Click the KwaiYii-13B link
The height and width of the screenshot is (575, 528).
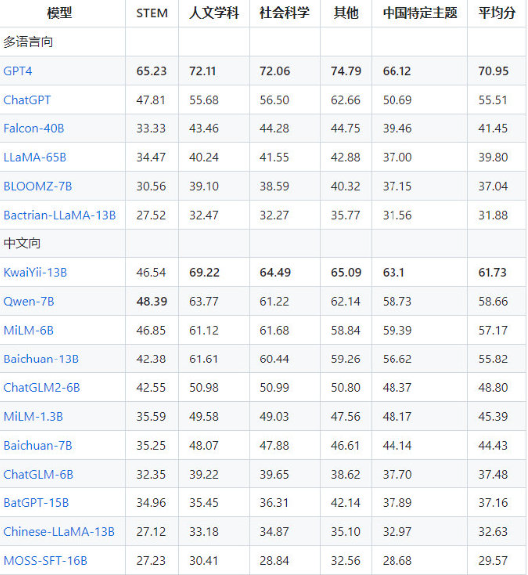pos(35,272)
